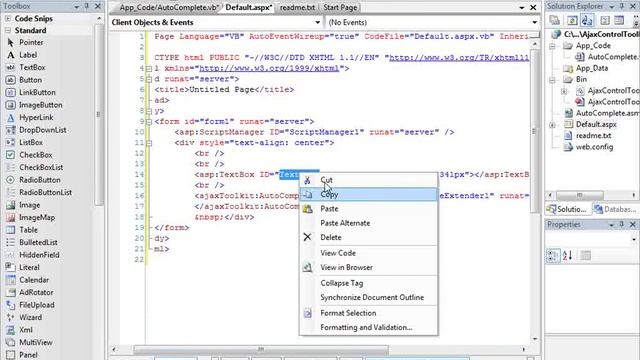The image size is (640, 360).
Task: Click the Alphabetical sort button in Properties
Action: [568, 256]
